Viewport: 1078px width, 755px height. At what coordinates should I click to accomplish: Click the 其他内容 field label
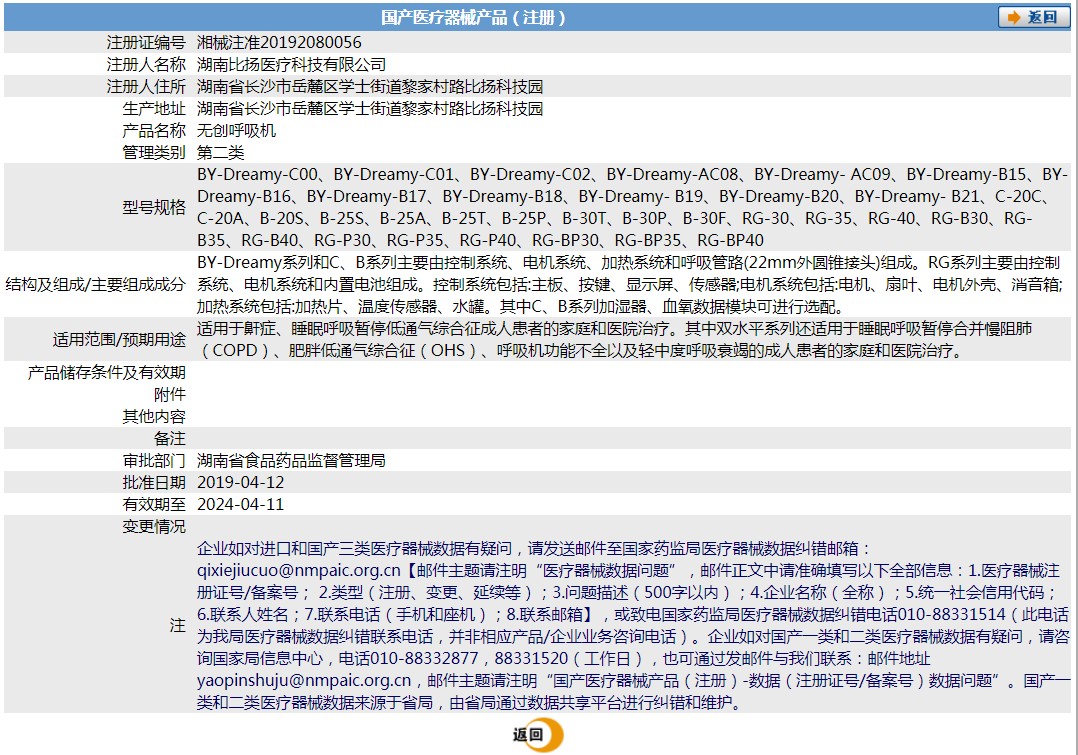click(x=154, y=417)
